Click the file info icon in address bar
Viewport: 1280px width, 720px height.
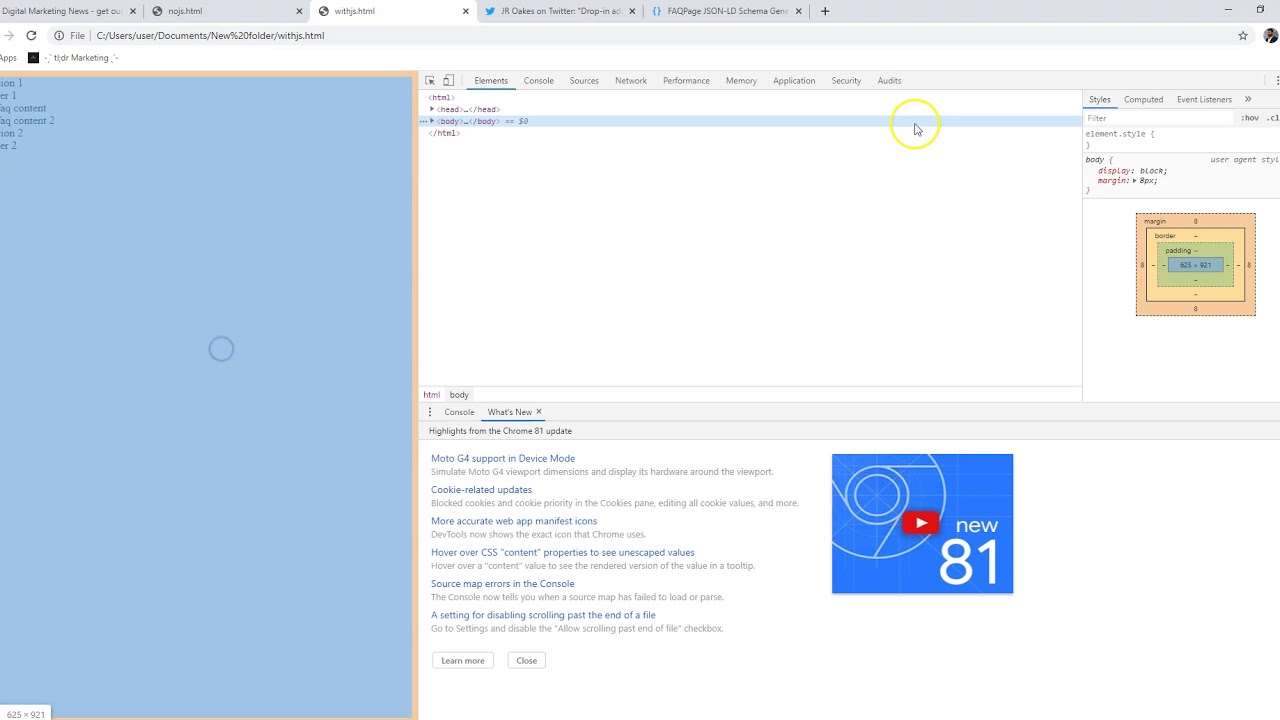point(59,36)
